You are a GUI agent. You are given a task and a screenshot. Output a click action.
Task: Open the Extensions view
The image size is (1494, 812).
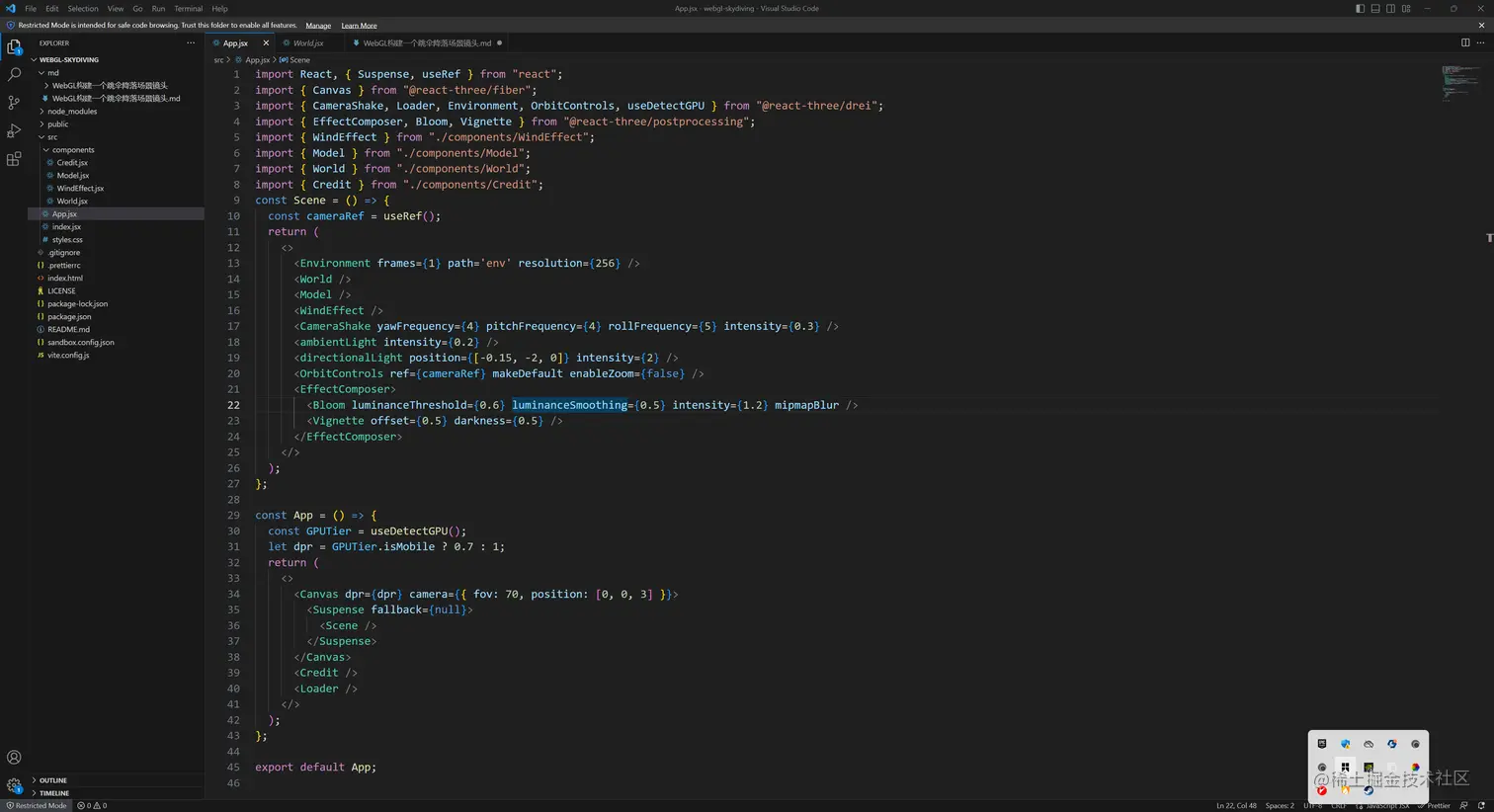point(14,159)
